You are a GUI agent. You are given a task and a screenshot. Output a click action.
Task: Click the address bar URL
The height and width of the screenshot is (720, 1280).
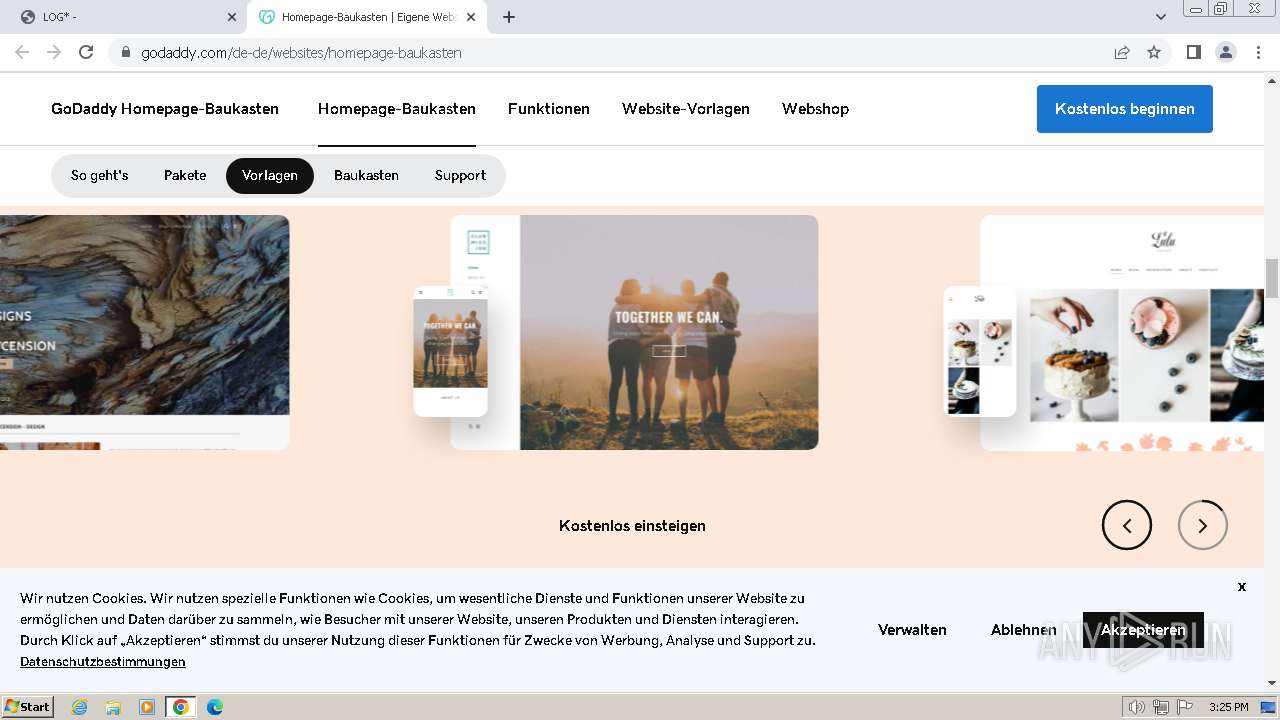(x=301, y=53)
